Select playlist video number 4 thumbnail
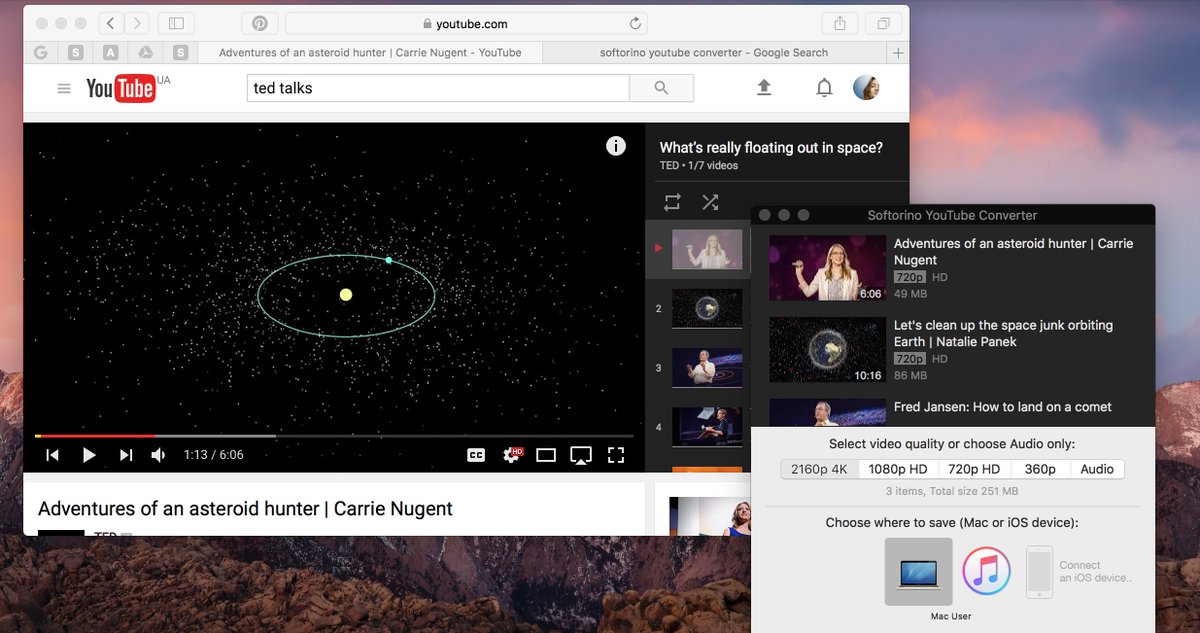Image resolution: width=1200 pixels, height=633 pixels. click(707, 426)
